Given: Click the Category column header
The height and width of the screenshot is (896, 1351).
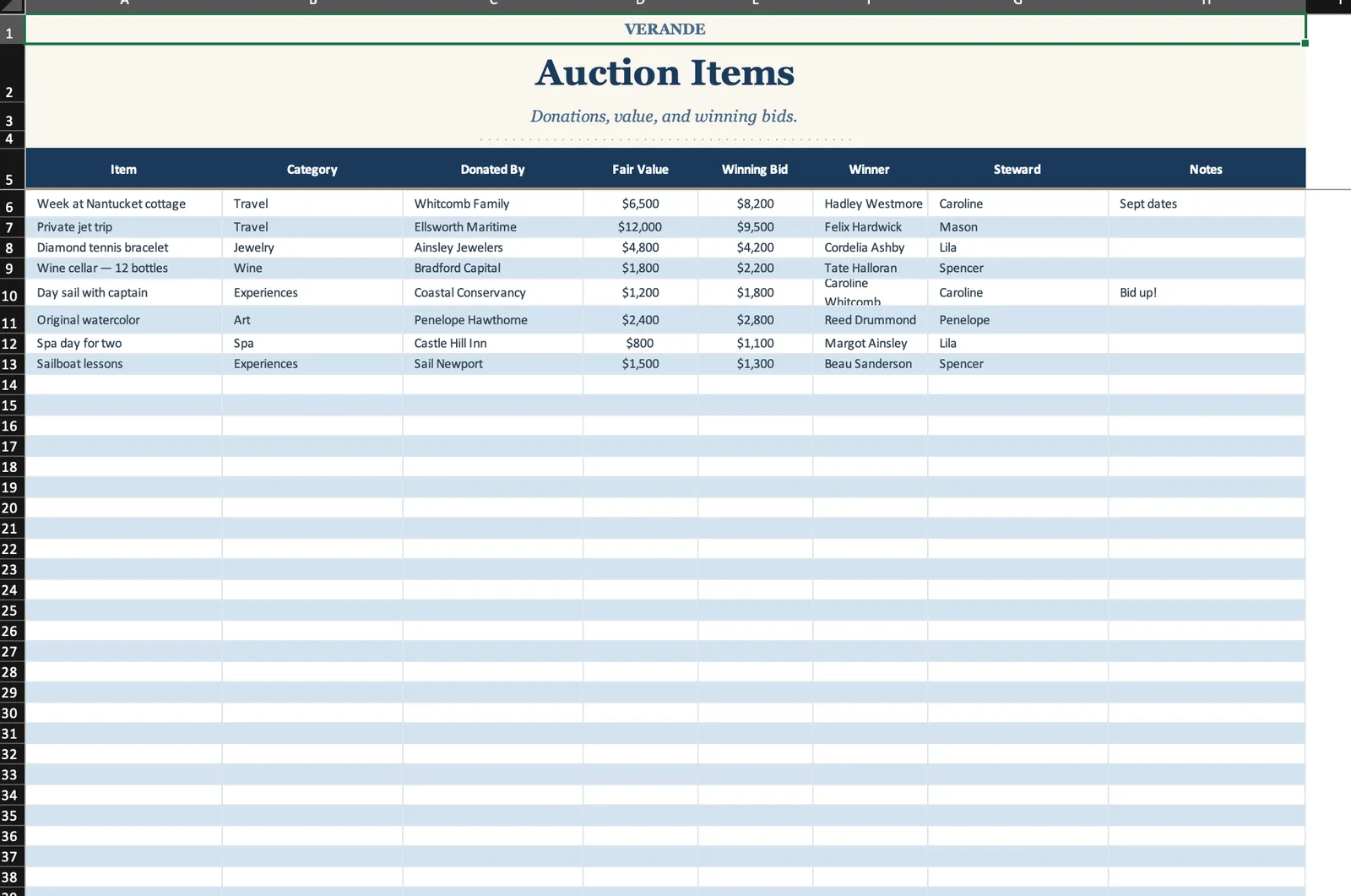Looking at the screenshot, I should (x=312, y=169).
